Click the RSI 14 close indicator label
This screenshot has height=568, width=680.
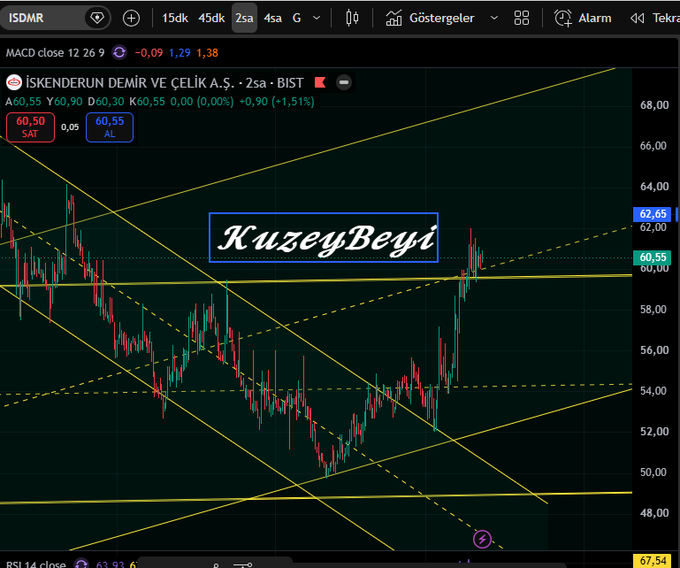(36, 565)
